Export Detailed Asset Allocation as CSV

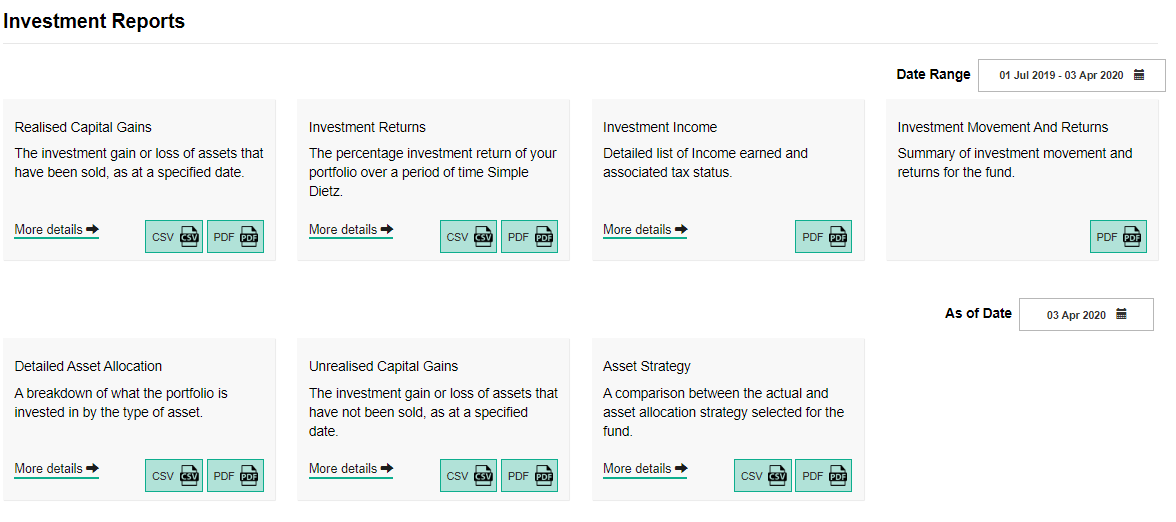[x=174, y=476]
